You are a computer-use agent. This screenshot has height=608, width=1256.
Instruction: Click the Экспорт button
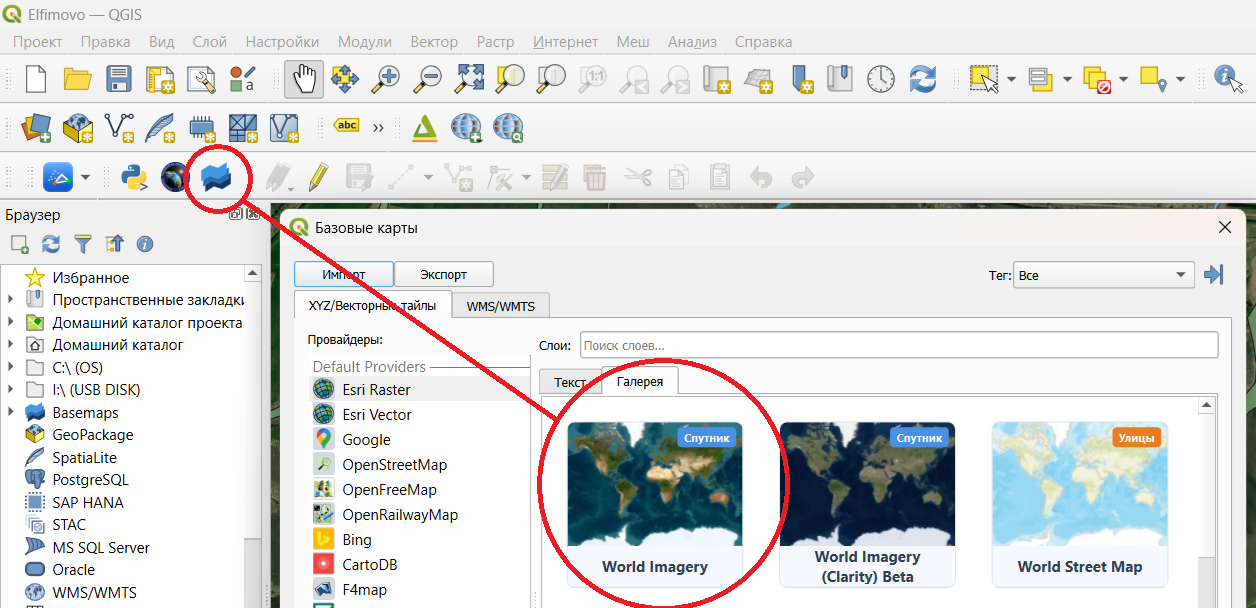444,274
